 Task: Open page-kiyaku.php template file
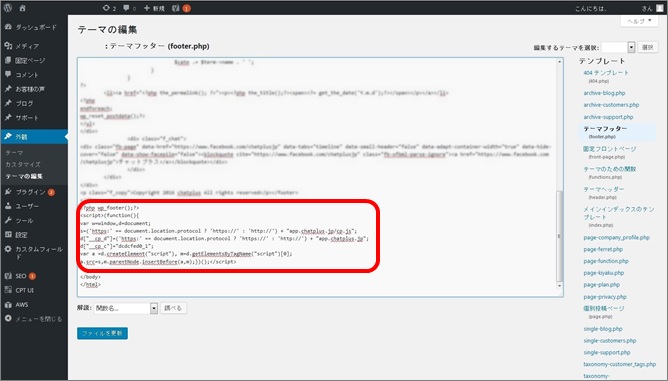[604, 273]
